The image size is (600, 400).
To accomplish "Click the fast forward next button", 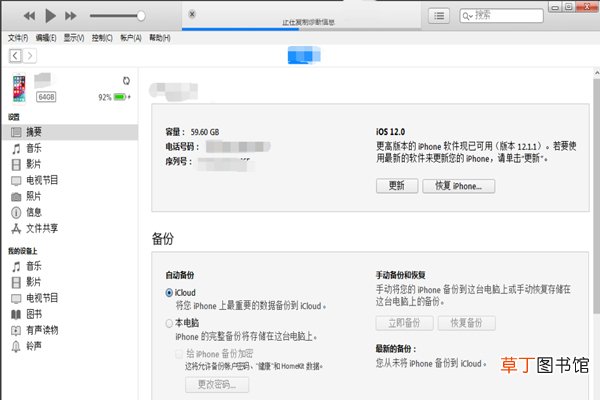I will pos(71,16).
